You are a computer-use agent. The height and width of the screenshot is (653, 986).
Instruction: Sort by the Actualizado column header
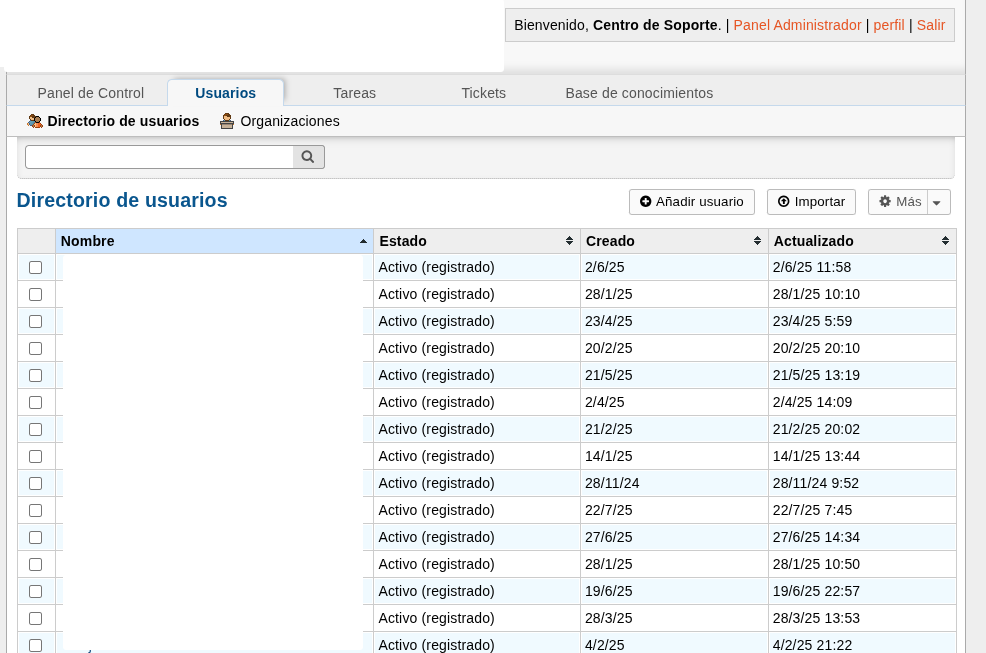[x=813, y=241]
